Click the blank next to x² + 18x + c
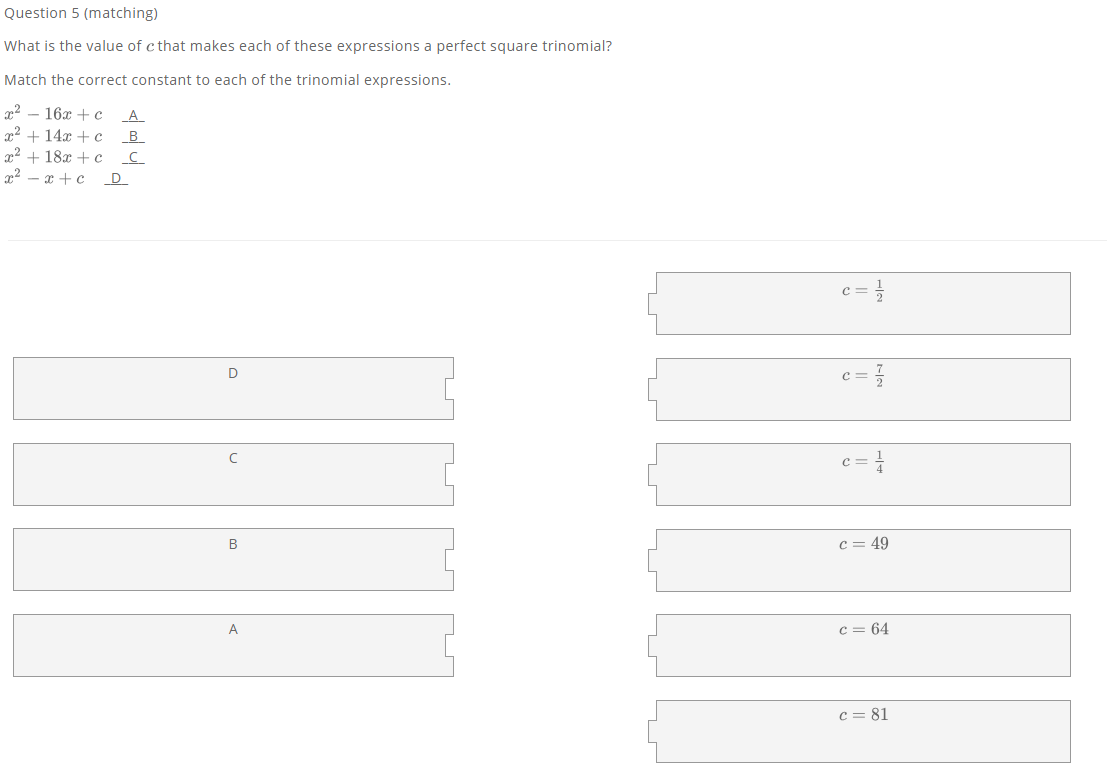The image size is (1107, 779). [132, 157]
